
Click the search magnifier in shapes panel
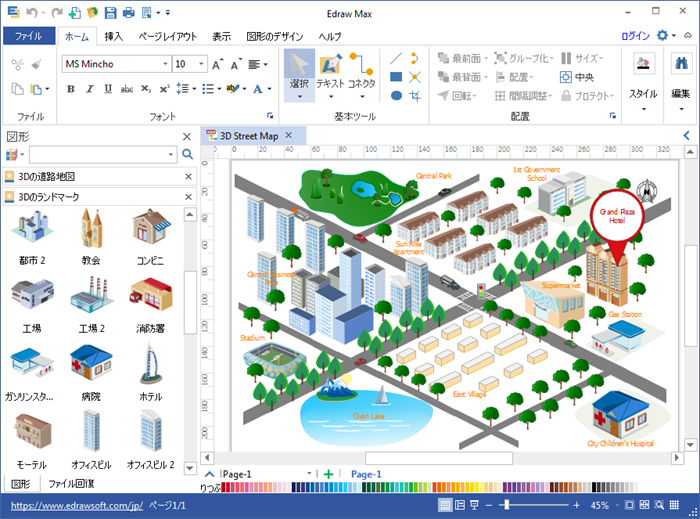coord(187,154)
